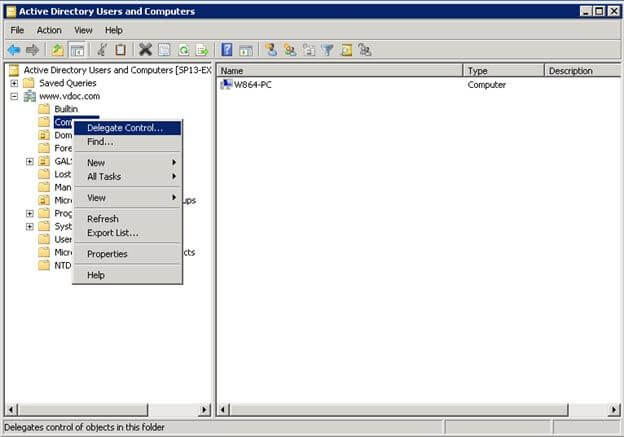Choose Refresh from context menu
This screenshot has height=437, width=624.
[x=127, y=219]
